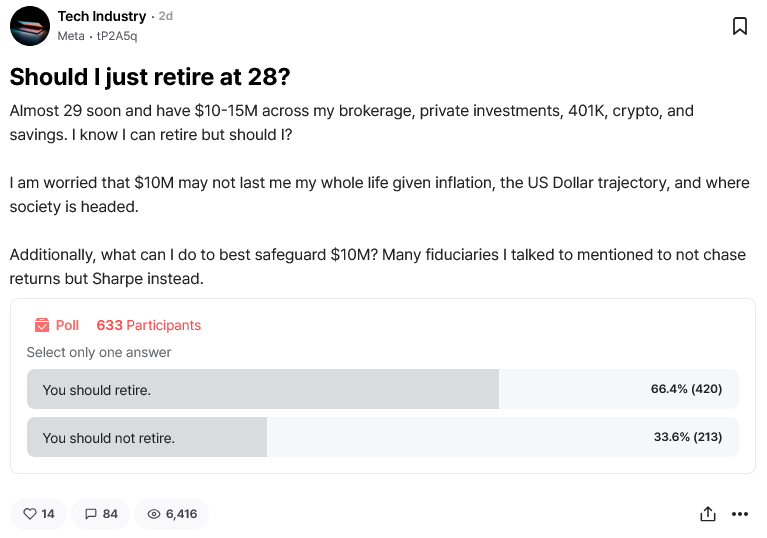Click the 2d post timestamp

165,17
